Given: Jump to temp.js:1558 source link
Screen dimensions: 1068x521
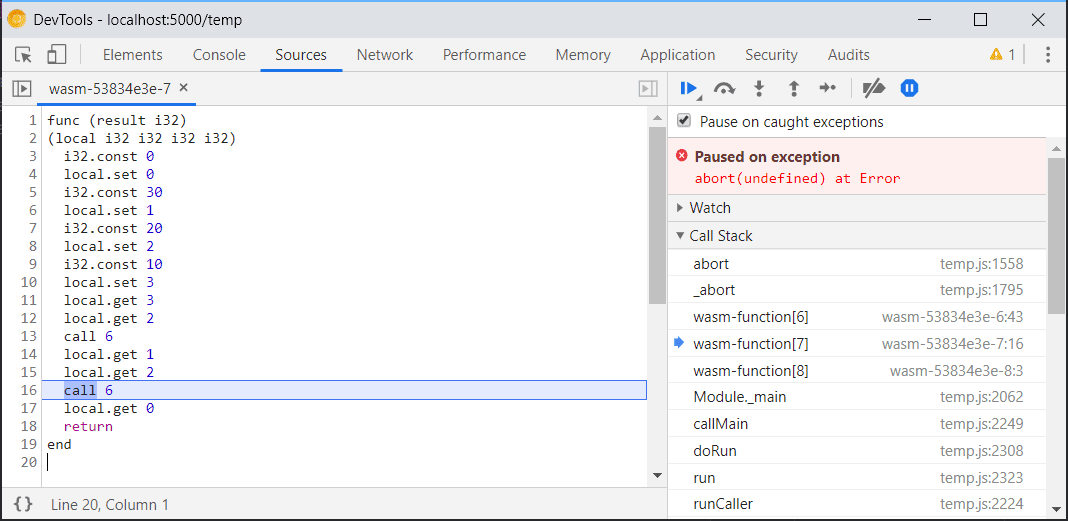Looking at the screenshot, I should coord(981,264).
